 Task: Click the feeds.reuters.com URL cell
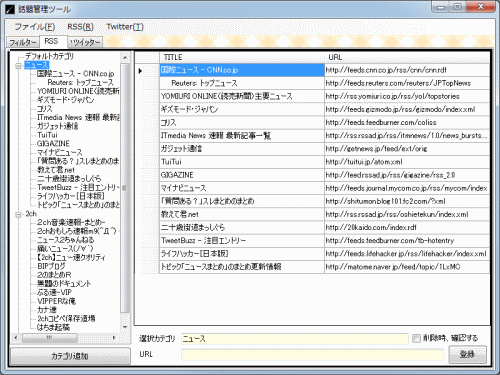tap(407, 83)
